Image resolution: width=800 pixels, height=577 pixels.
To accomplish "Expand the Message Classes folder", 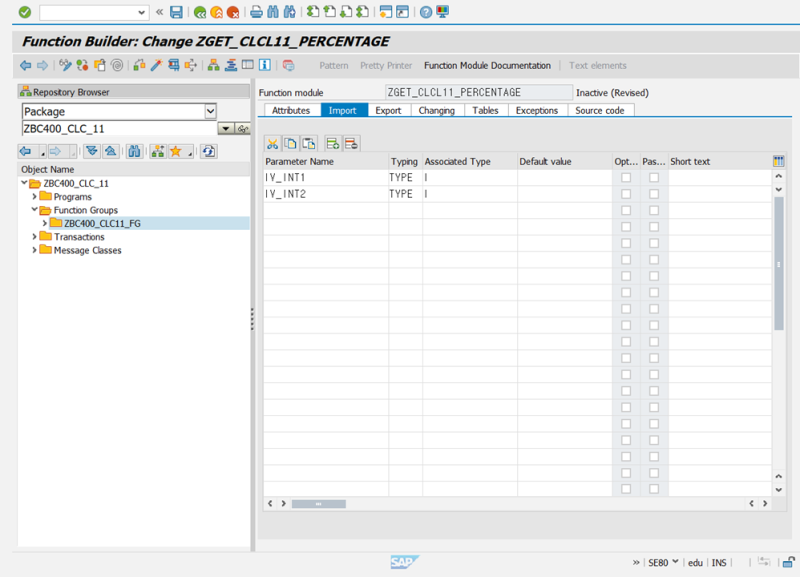I will (34, 250).
